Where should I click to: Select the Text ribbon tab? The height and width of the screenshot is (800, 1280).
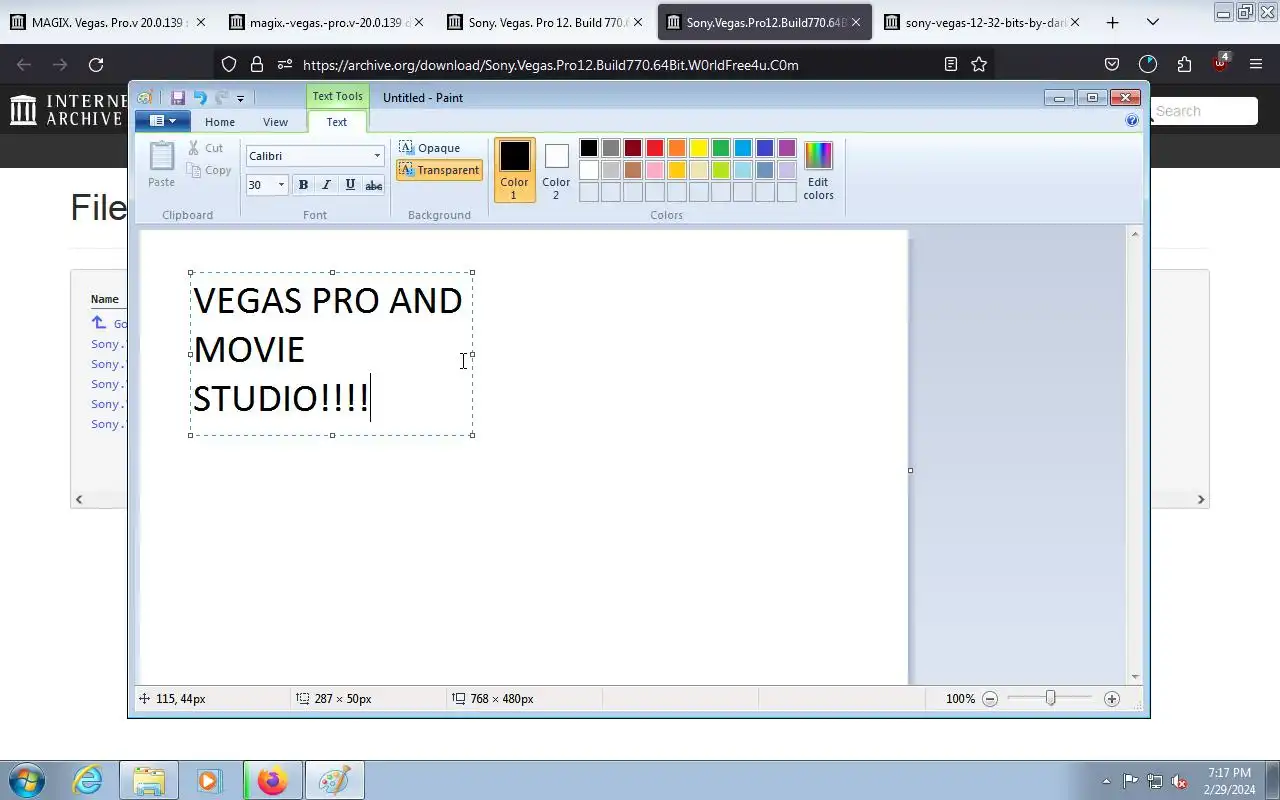coord(337,122)
